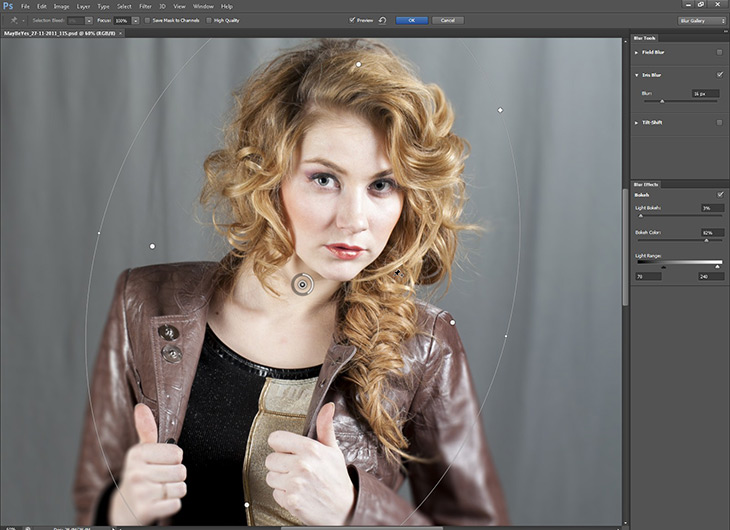Screen dimensions: 730x530
Task: Click the iris blur center pin ring
Action: (302, 284)
